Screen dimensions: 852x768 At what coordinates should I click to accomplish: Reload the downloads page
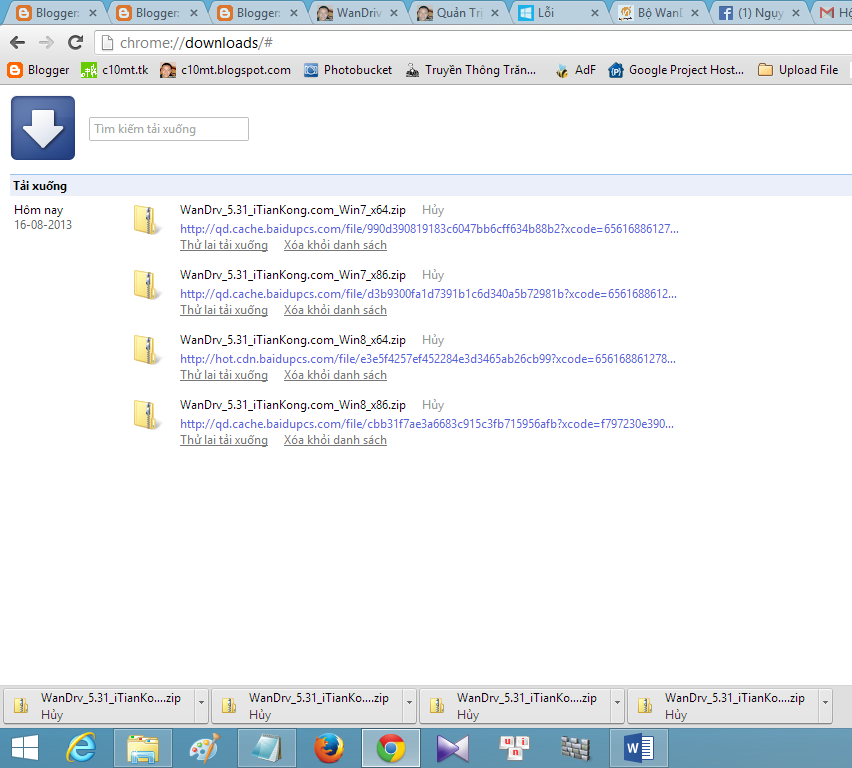(76, 42)
